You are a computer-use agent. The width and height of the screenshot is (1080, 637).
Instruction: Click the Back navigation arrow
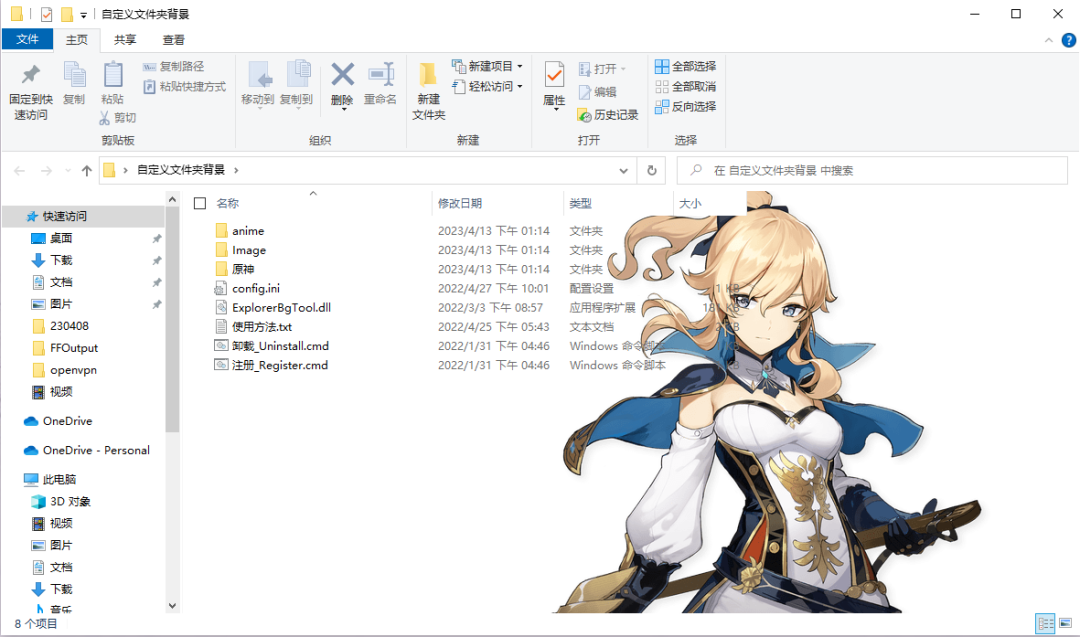pyautogui.click(x=19, y=170)
